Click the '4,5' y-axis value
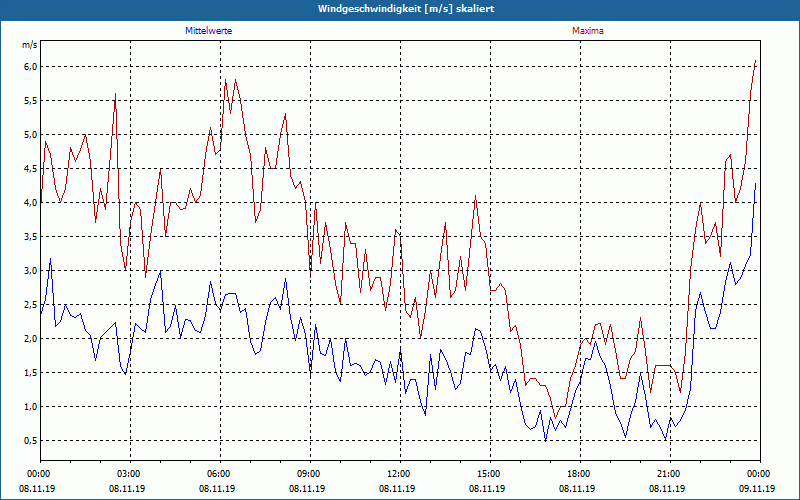Screen dimensions: 800x500 pyautogui.click(x=30, y=169)
